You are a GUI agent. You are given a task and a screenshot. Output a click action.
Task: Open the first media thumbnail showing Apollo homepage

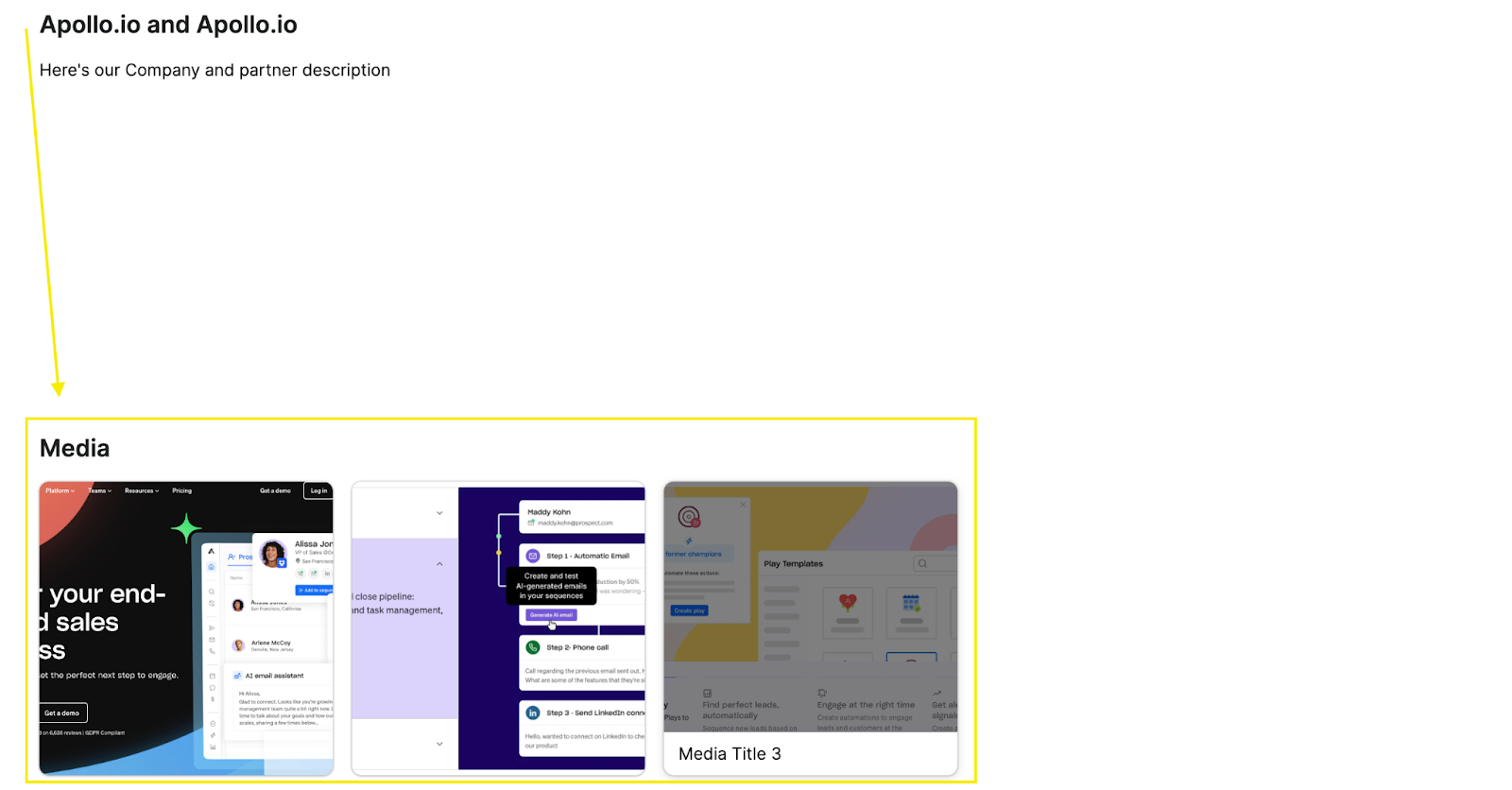(186, 628)
